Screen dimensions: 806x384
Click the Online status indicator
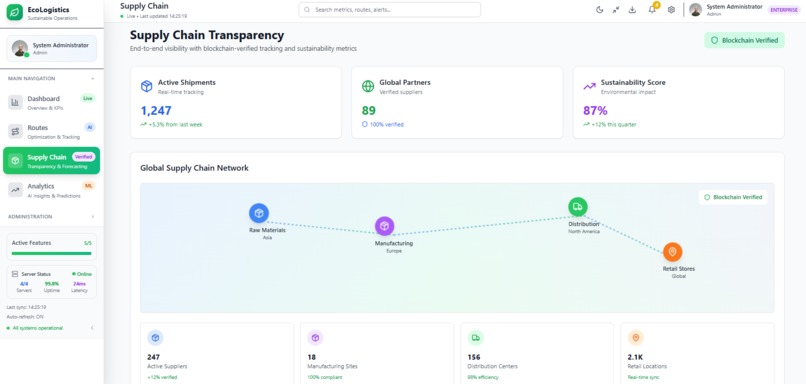[x=82, y=274]
